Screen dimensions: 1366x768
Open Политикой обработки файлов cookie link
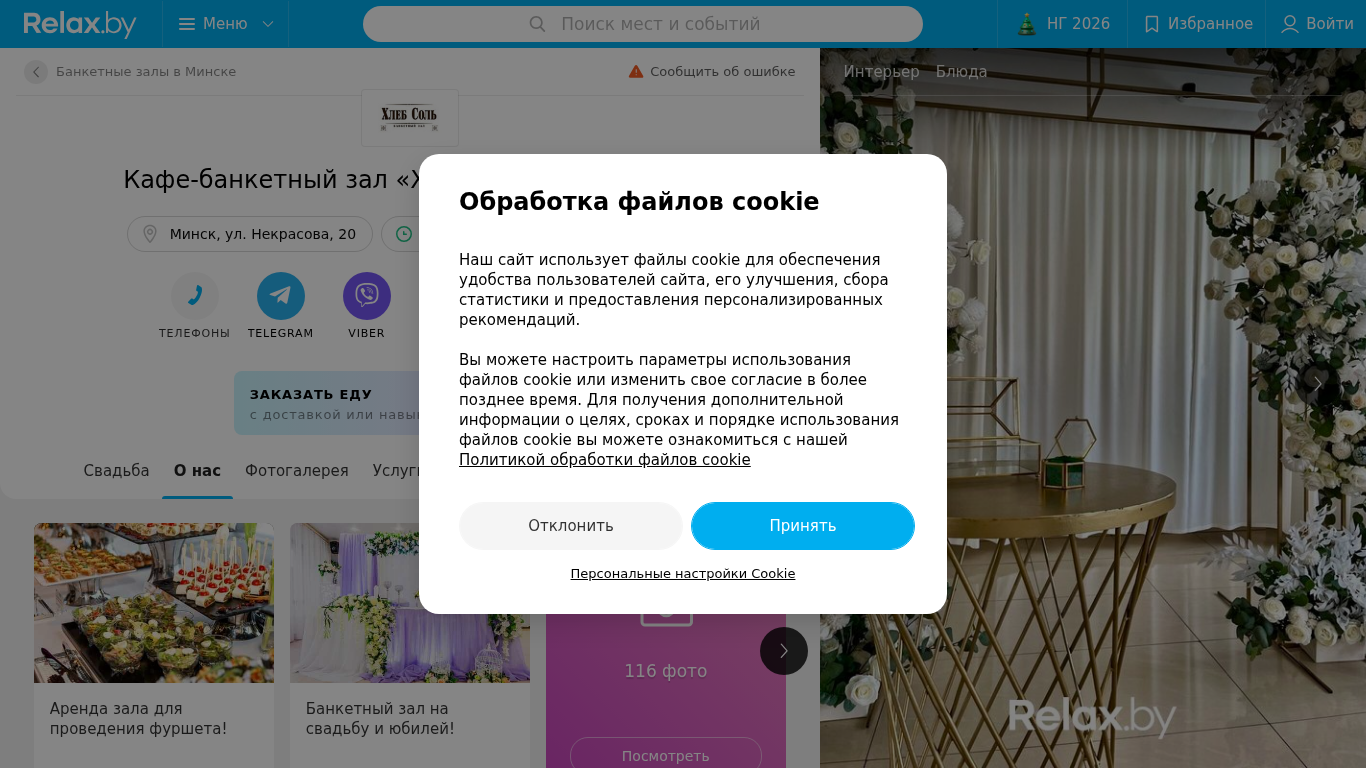point(605,460)
